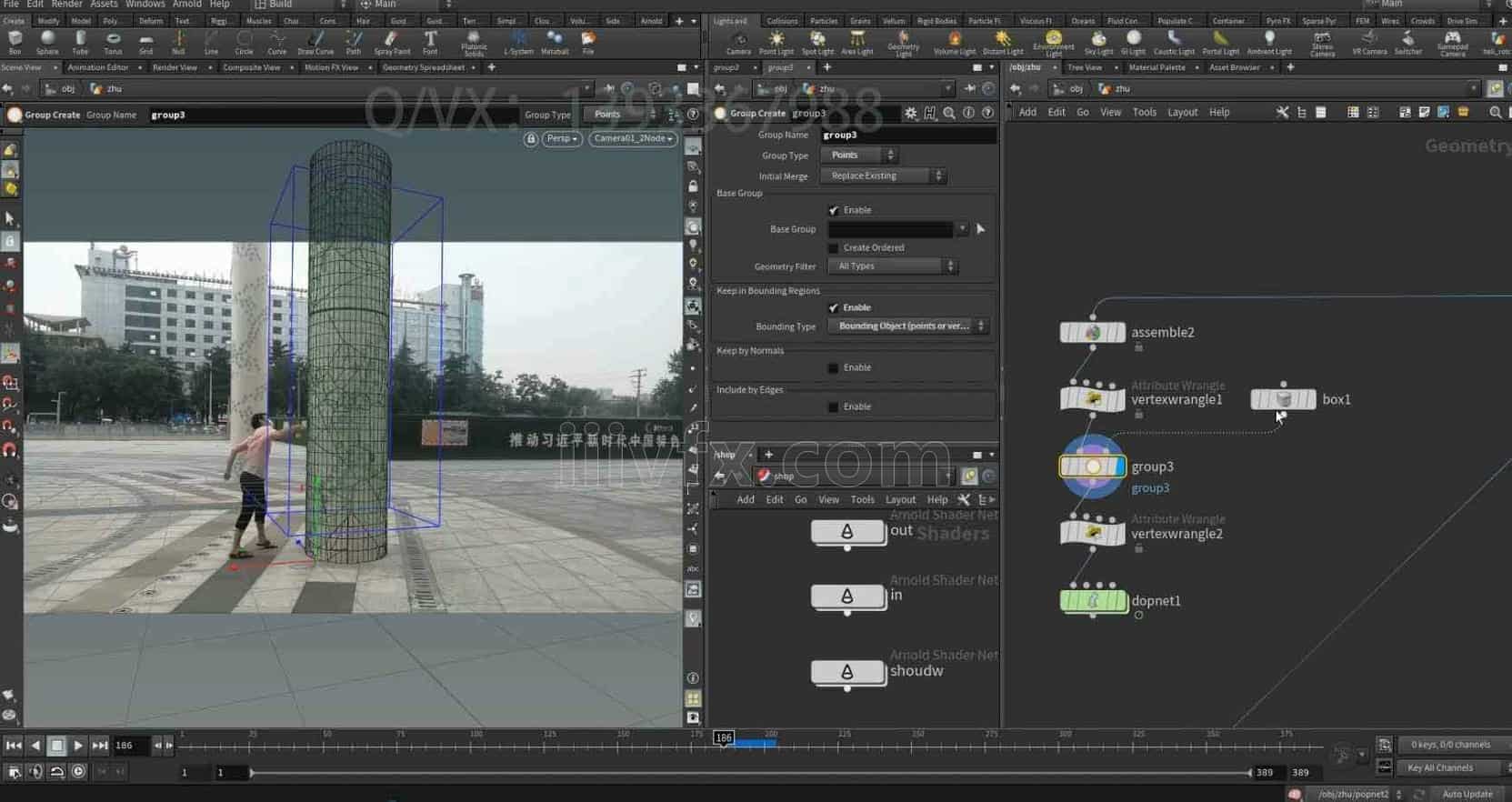This screenshot has width=1512, height=802.
Task: Select the dopnet1 node
Action: pos(1093,601)
